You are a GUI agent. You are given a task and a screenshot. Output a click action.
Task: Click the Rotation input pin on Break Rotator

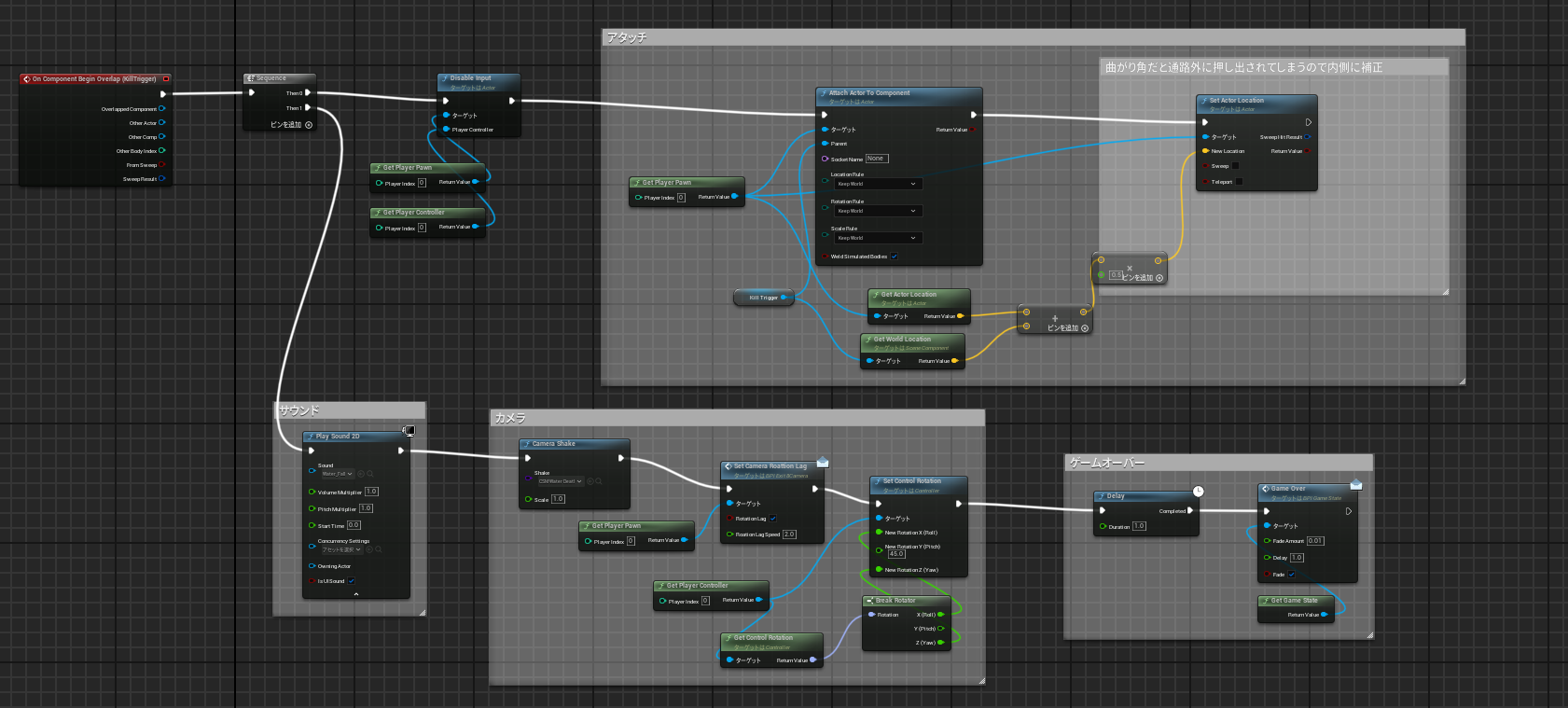871,615
